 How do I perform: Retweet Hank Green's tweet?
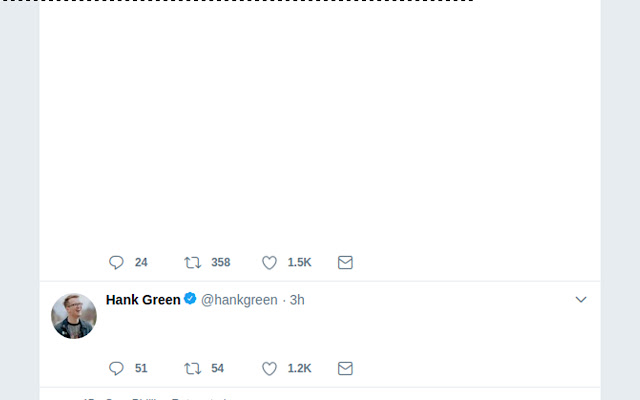pos(193,368)
